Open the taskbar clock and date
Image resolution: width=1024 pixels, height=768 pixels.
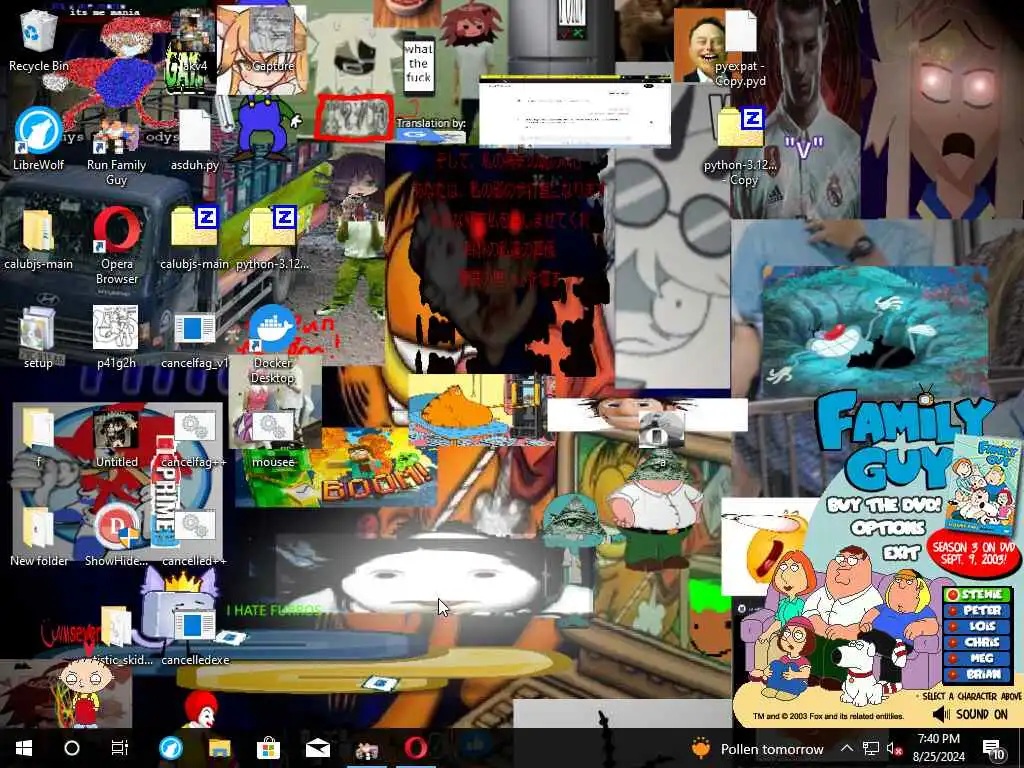(x=938, y=748)
